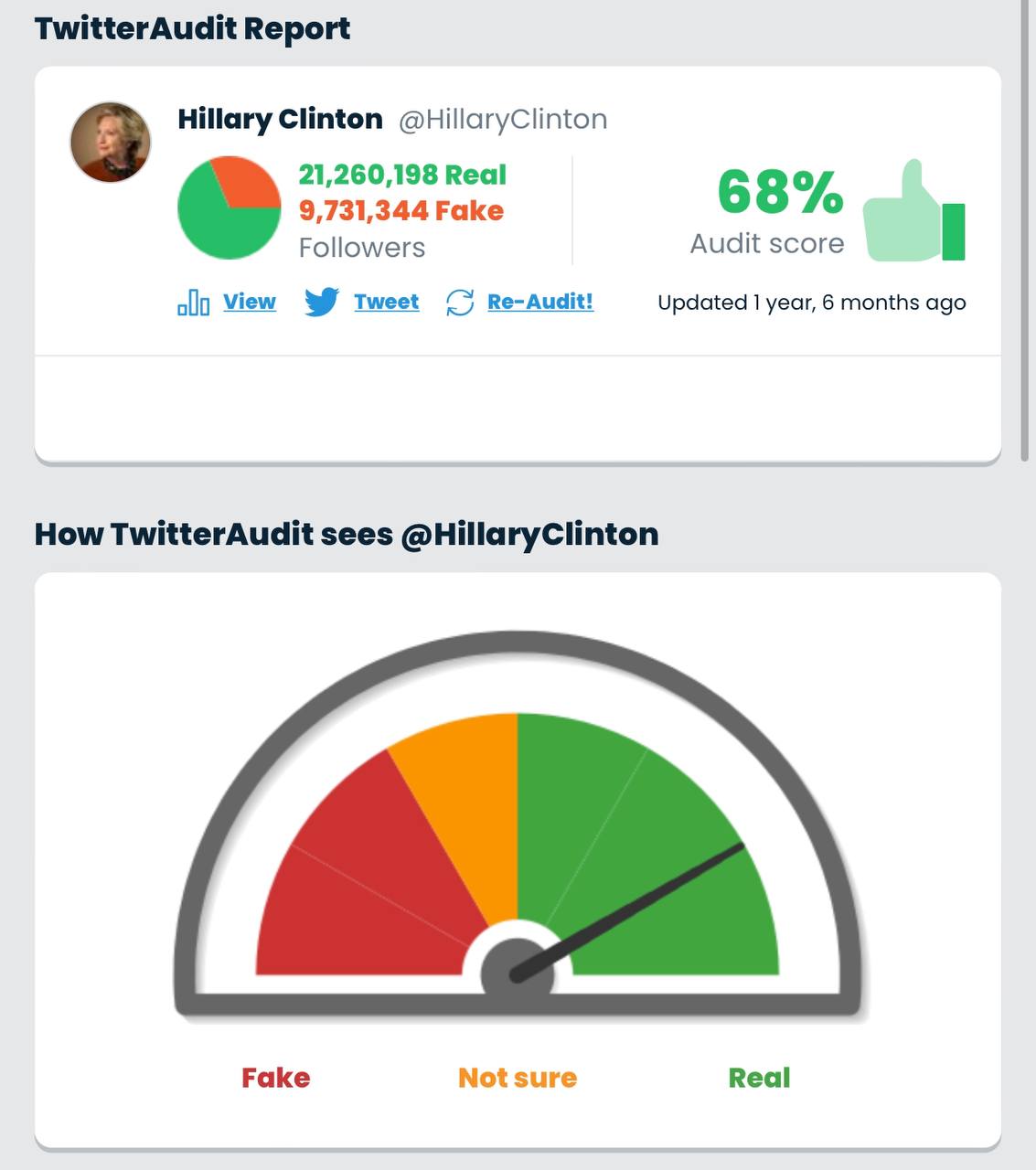Click the Tweet link
This screenshot has height=1170, width=1036.
coord(387,302)
